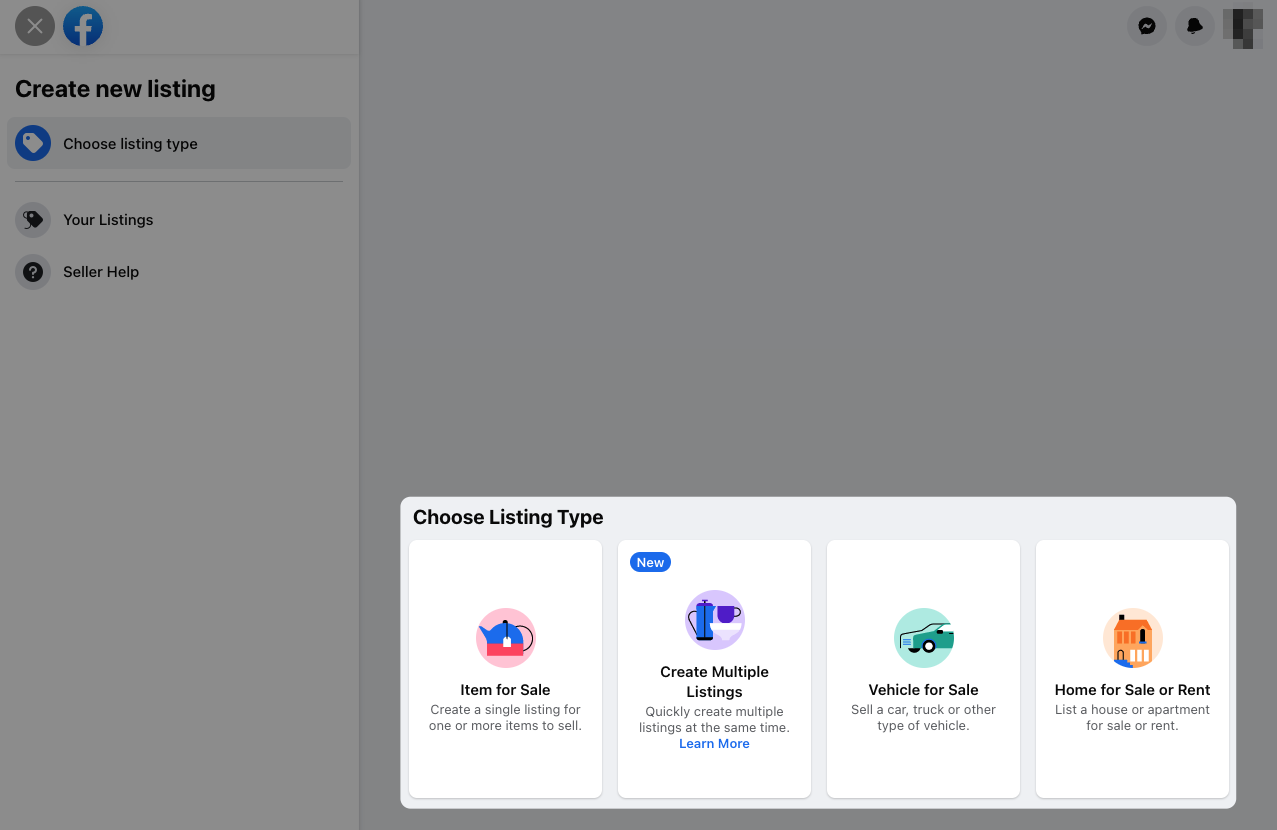The height and width of the screenshot is (830, 1277).
Task: Click the Seller Help question mark icon
Action: tap(33, 271)
